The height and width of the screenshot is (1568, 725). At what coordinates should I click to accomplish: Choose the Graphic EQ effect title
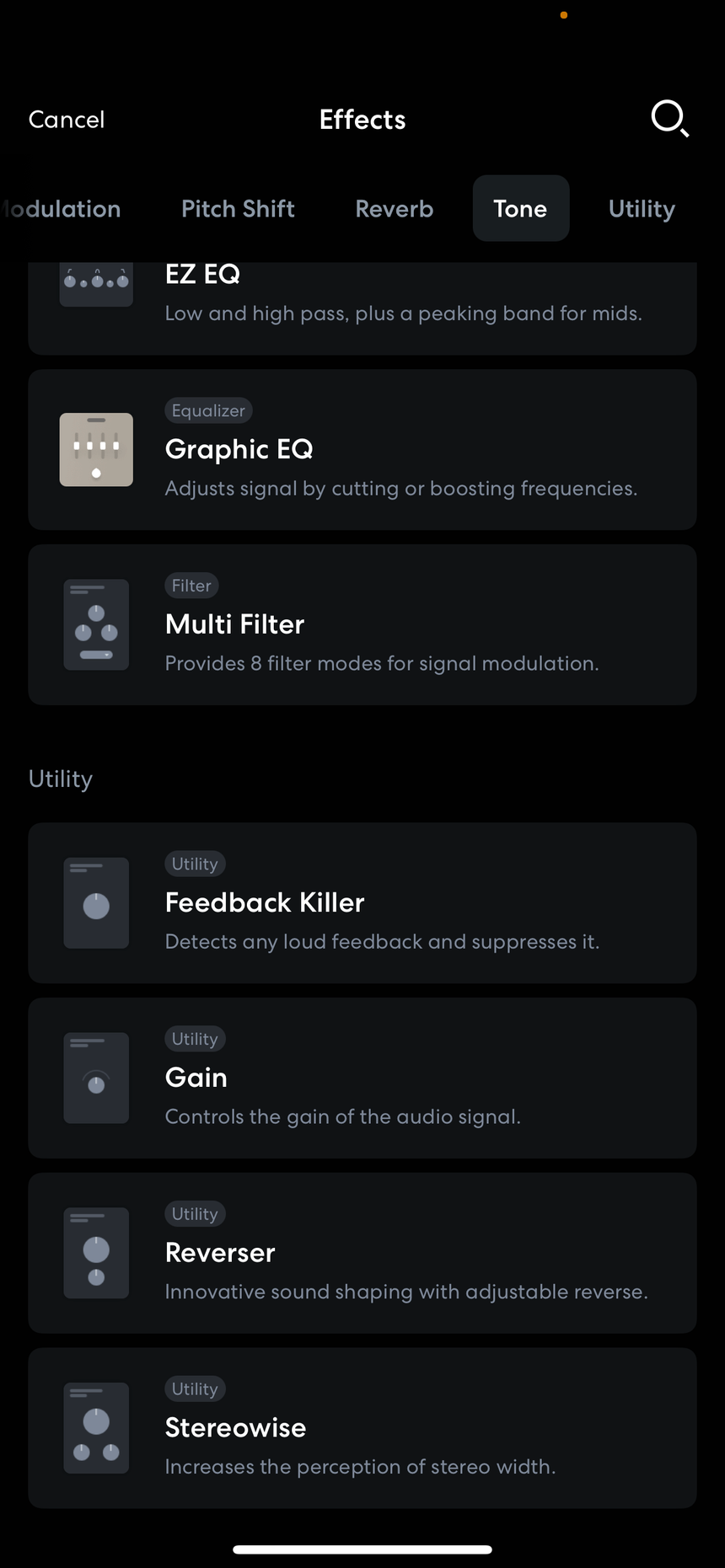coord(239,449)
